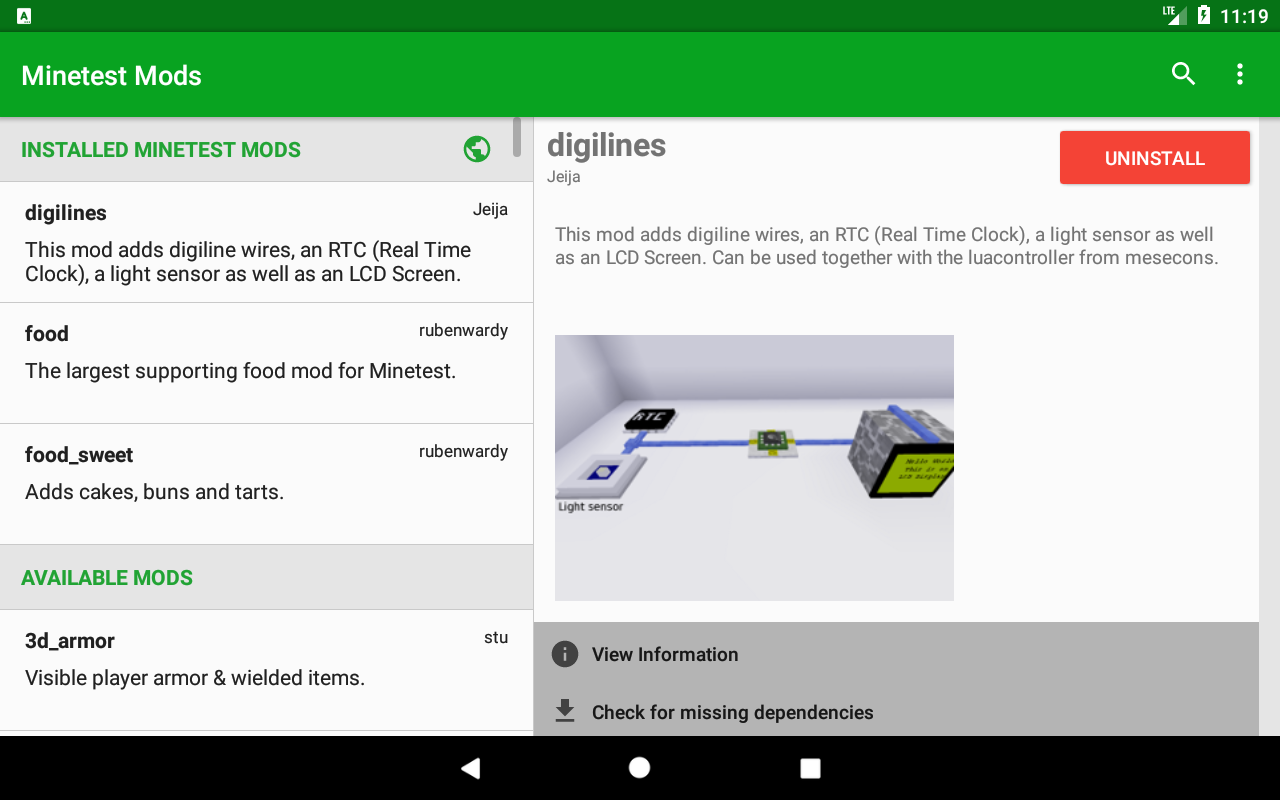Tap the digilines description in the detail pane
Screen dimensions: 1280x800
point(886,246)
